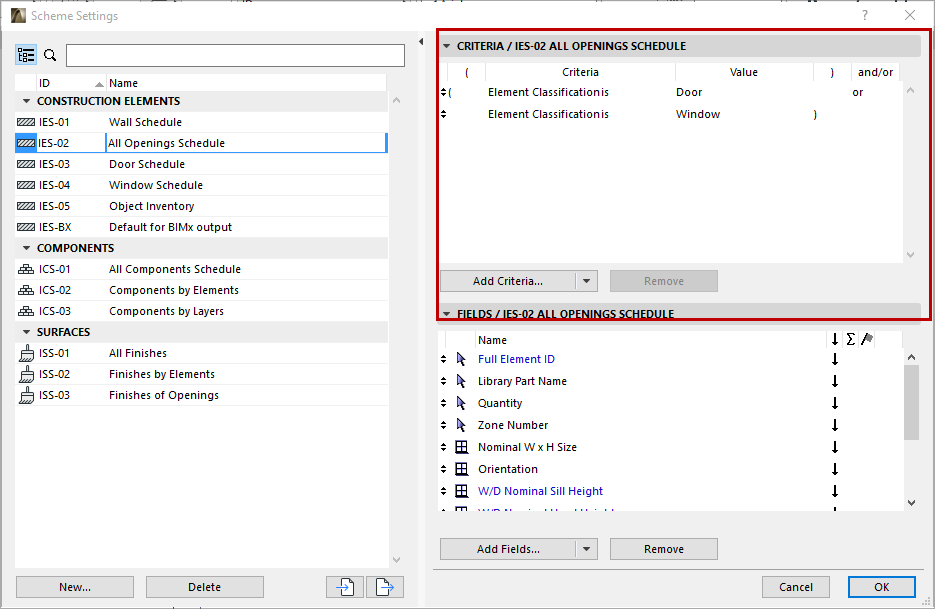Toggle sort arrow for Orientation field
The width and height of the screenshot is (935, 609).
pyautogui.click(x=835, y=469)
